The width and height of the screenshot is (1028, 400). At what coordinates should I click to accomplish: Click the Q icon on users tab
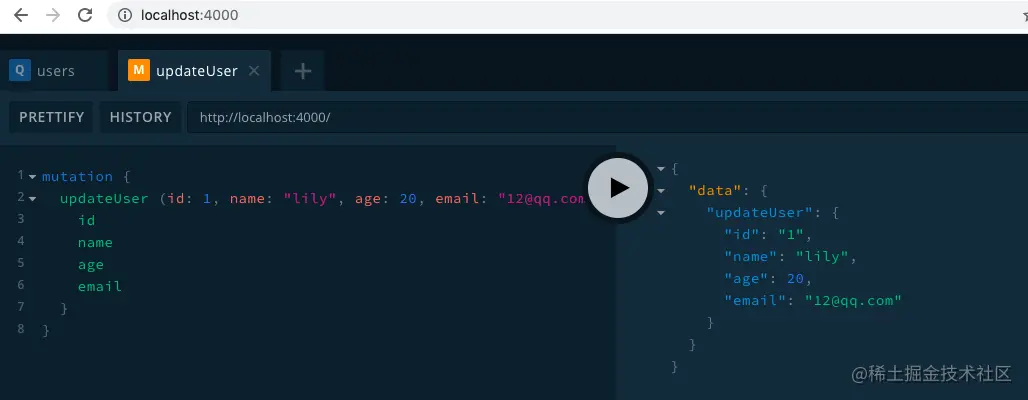[20, 70]
